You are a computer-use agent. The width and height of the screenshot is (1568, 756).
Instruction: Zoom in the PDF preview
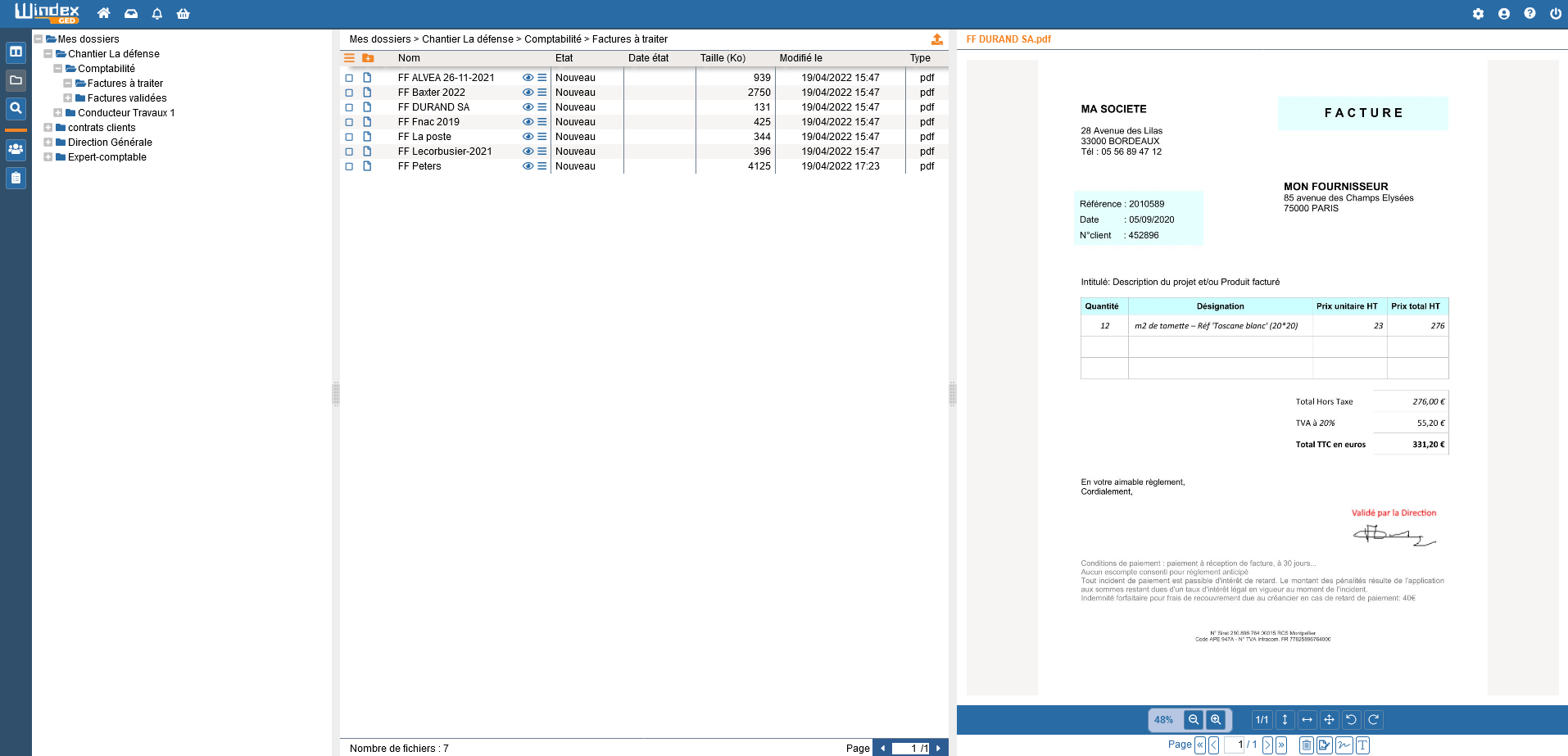(x=1216, y=720)
